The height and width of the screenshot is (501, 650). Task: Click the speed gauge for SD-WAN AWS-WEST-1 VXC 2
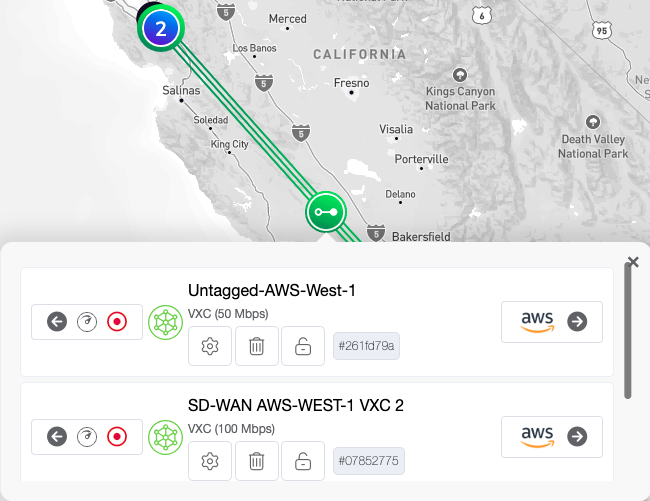click(x=87, y=437)
